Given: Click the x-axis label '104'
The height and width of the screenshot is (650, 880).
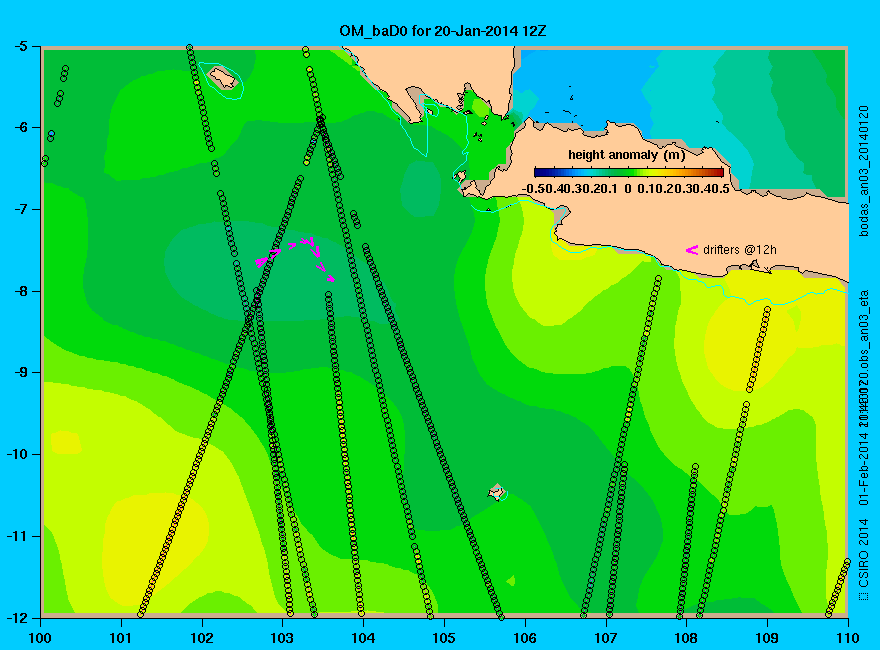Looking at the screenshot, I should click(363, 638).
